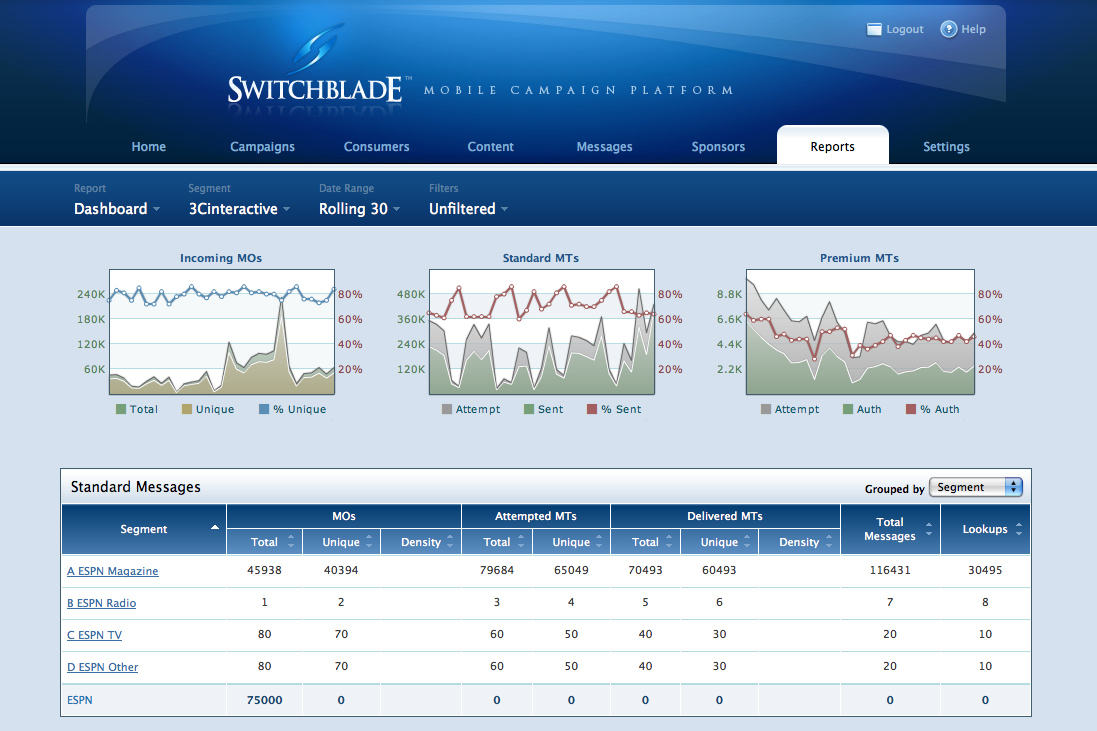Sort by MOs Total column arrows
Screen dimensions: 1097x731
[x=291, y=542]
